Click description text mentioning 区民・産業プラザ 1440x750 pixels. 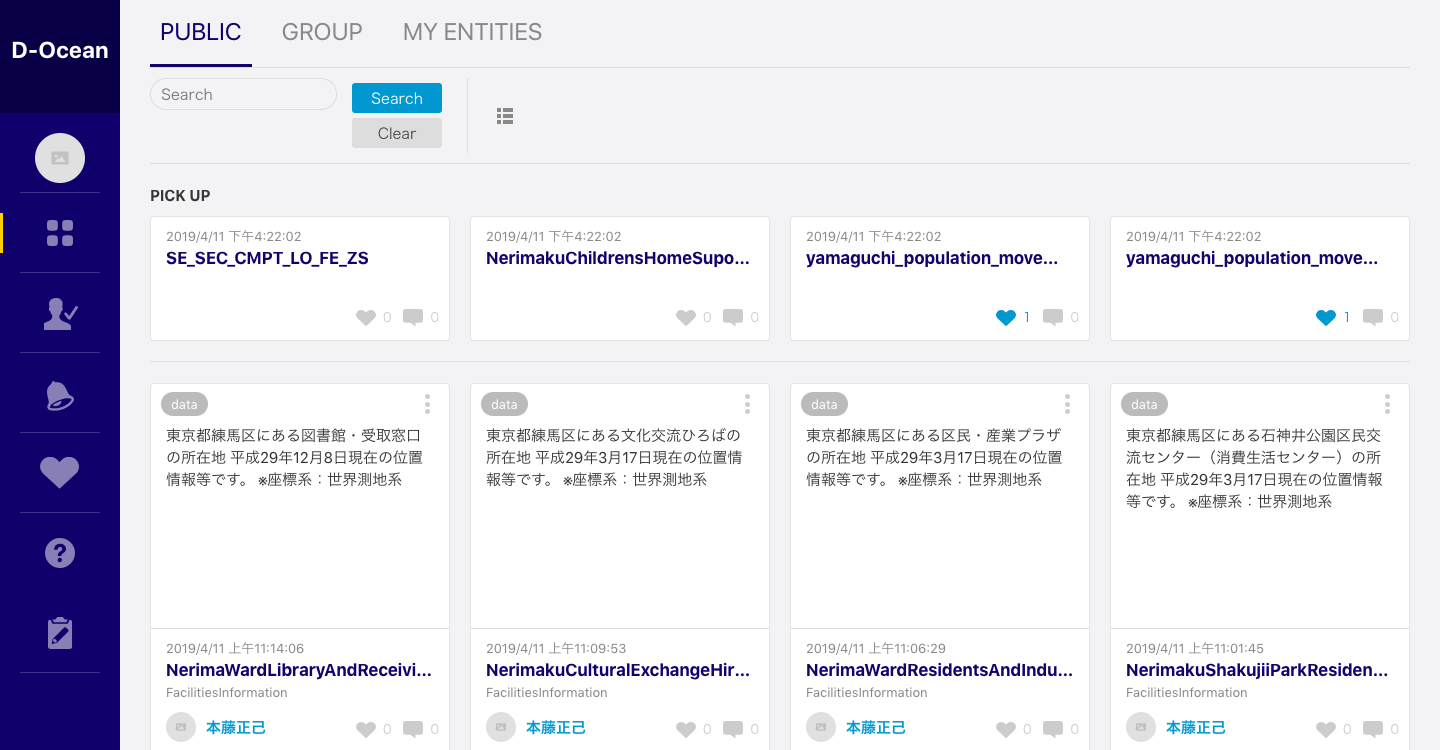pos(934,458)
